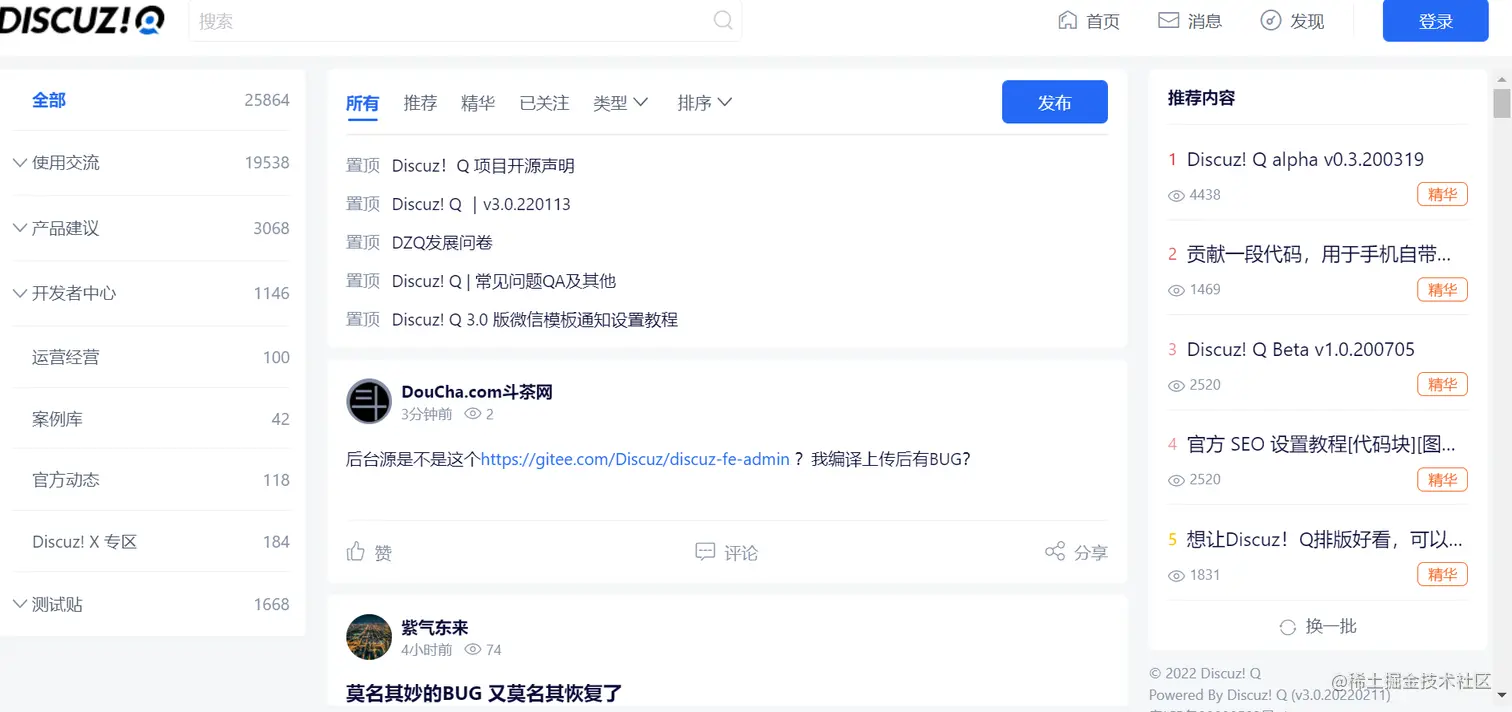Open the 首页 home icon

click(1068, 20)
